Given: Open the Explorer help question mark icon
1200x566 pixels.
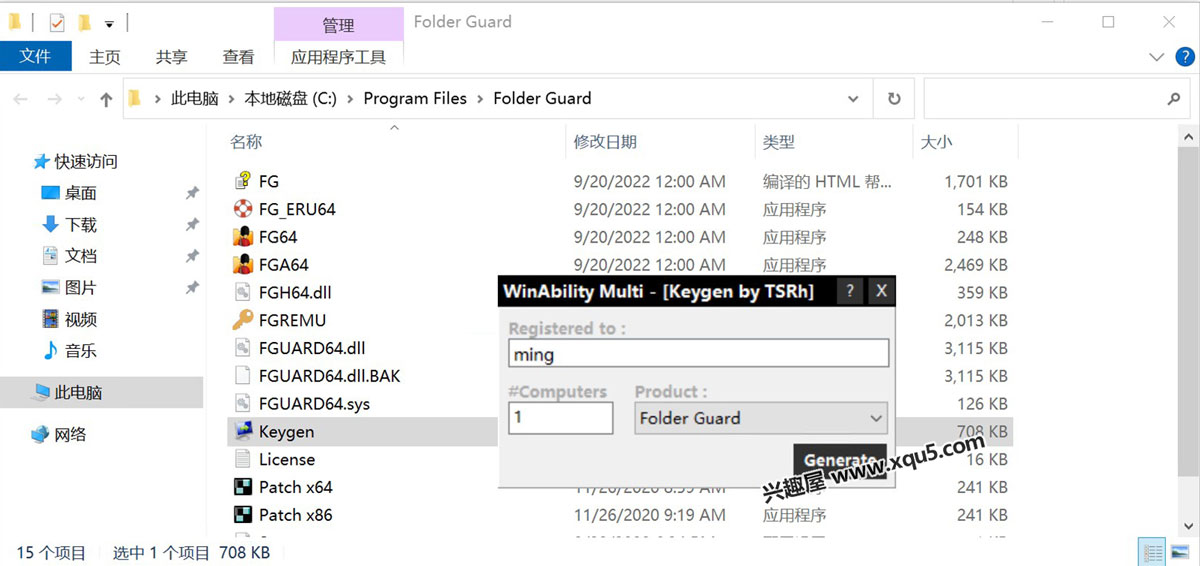Looking at the screenshot, I should [x=1183, y=57].
